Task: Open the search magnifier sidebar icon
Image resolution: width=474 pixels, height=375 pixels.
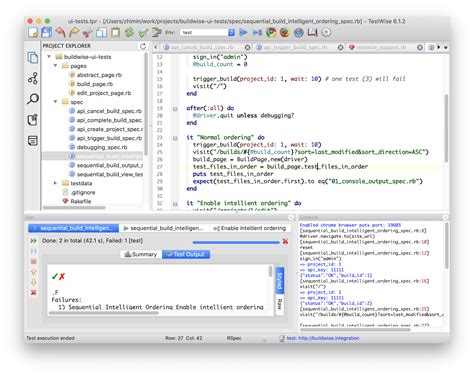Action: coord(33,99)
